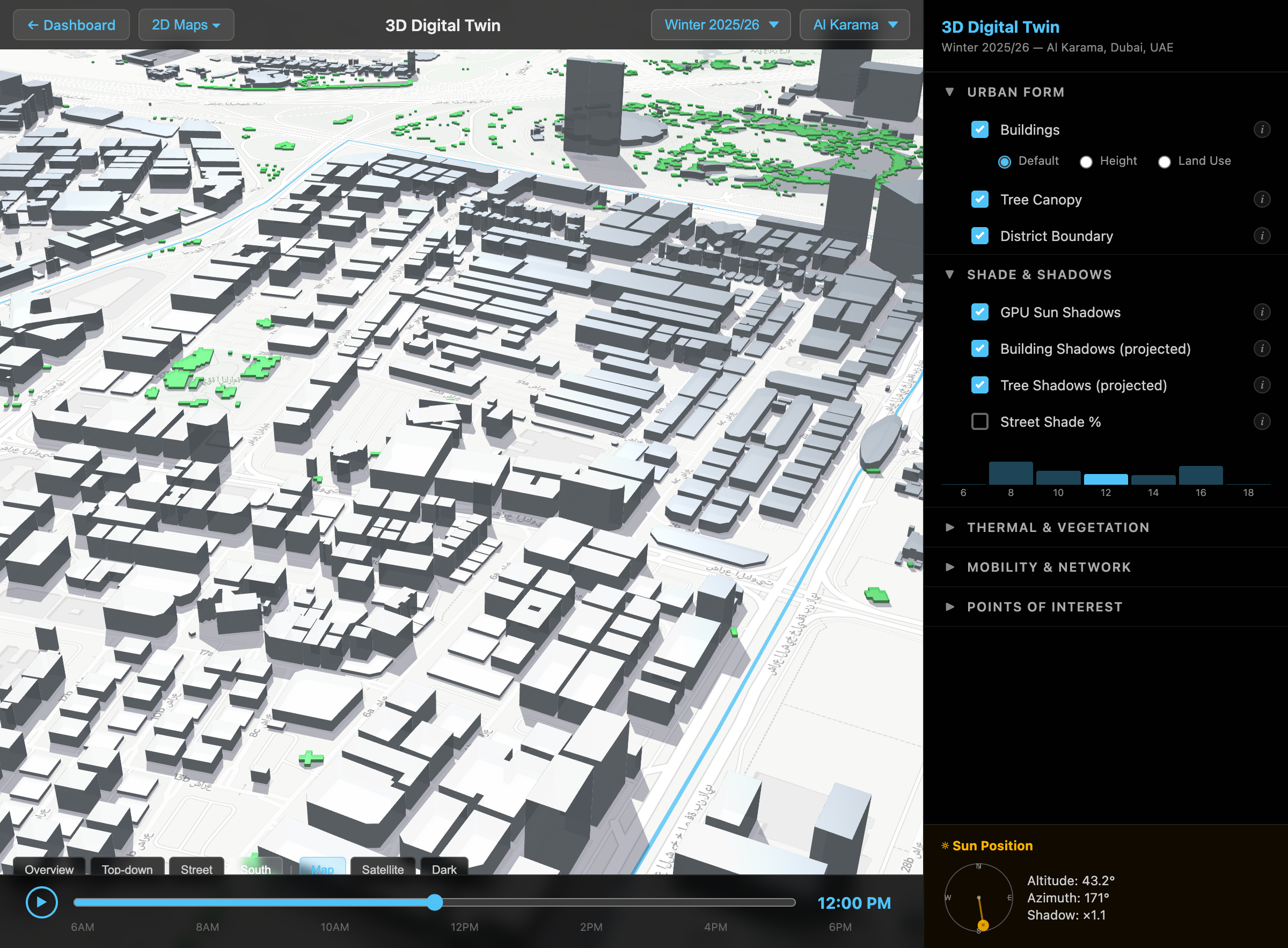Jump timeline to the 10AM label
This screenshot has height=948, width=1288.
tap(334, 928)
